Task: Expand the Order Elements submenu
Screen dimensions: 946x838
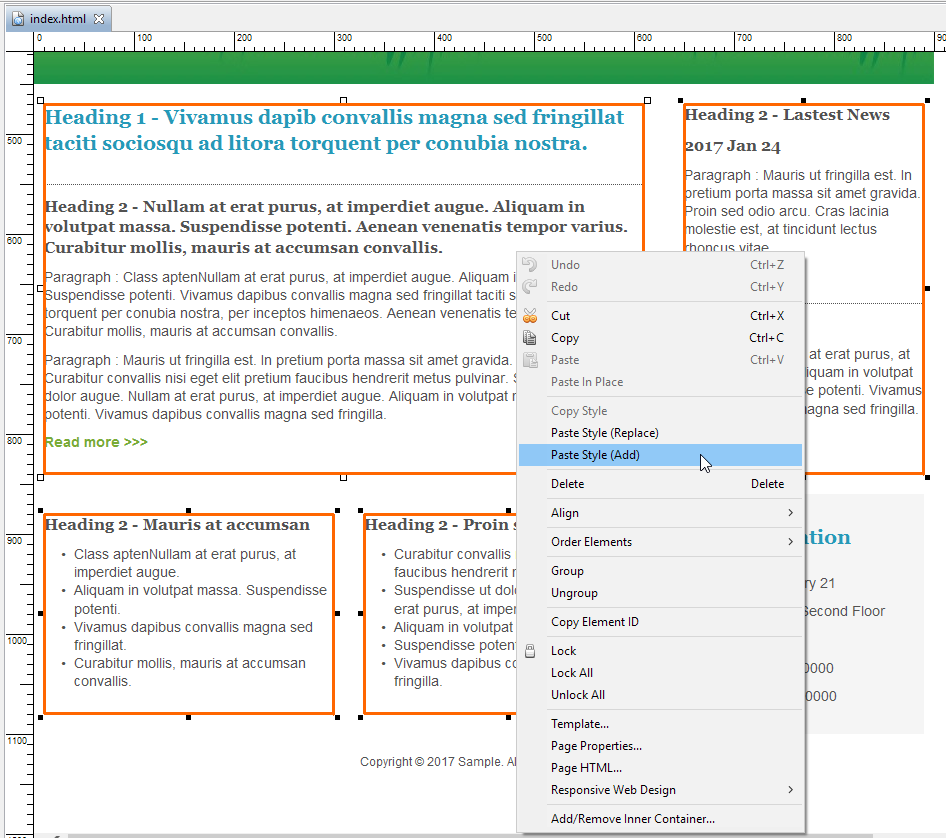Action: pyautogui.click(x=661, y=542)
